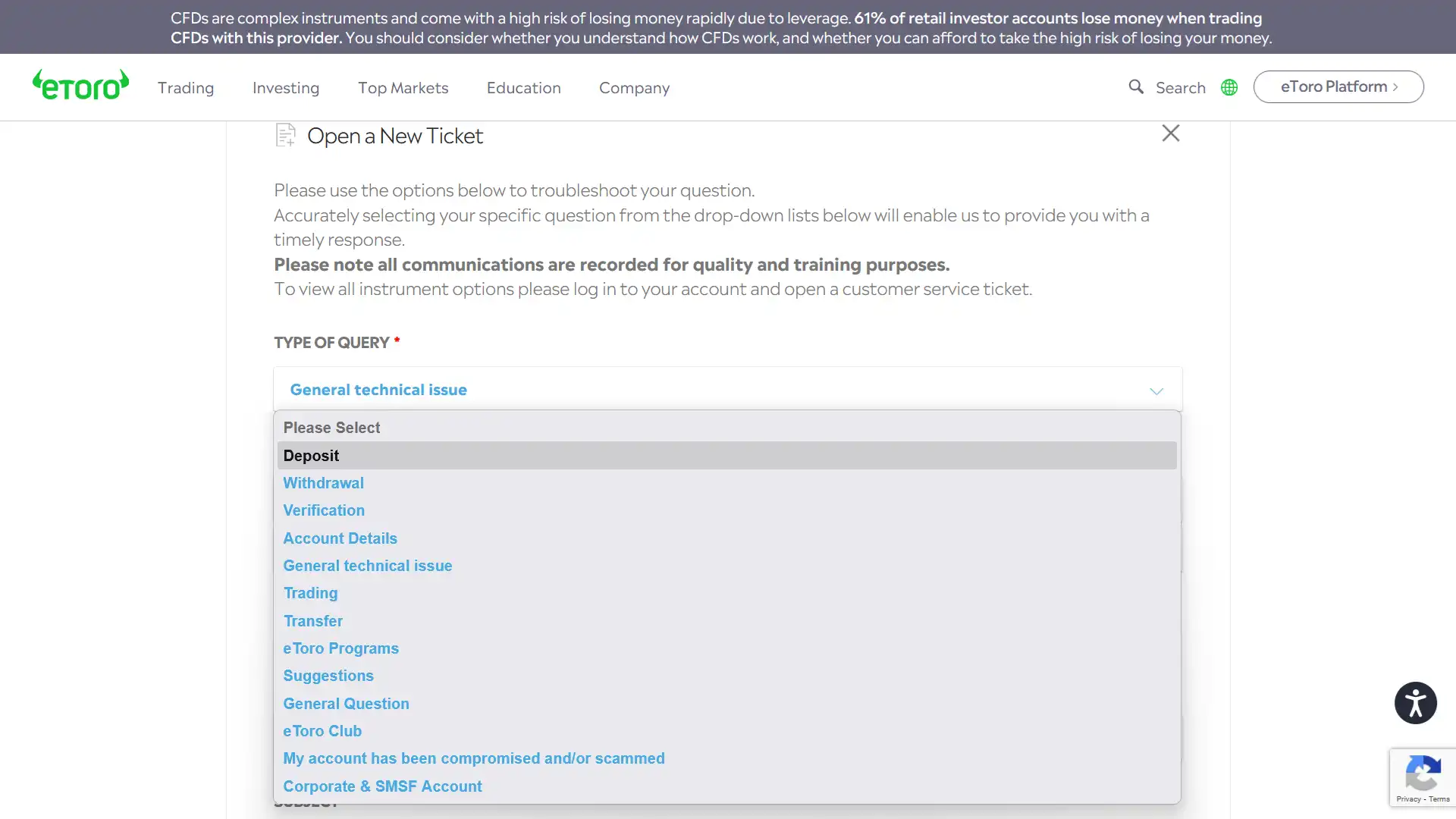This screenshot has width=1456, height=819.
Task: Choose General technical issue in list
Action: point(727,566)
